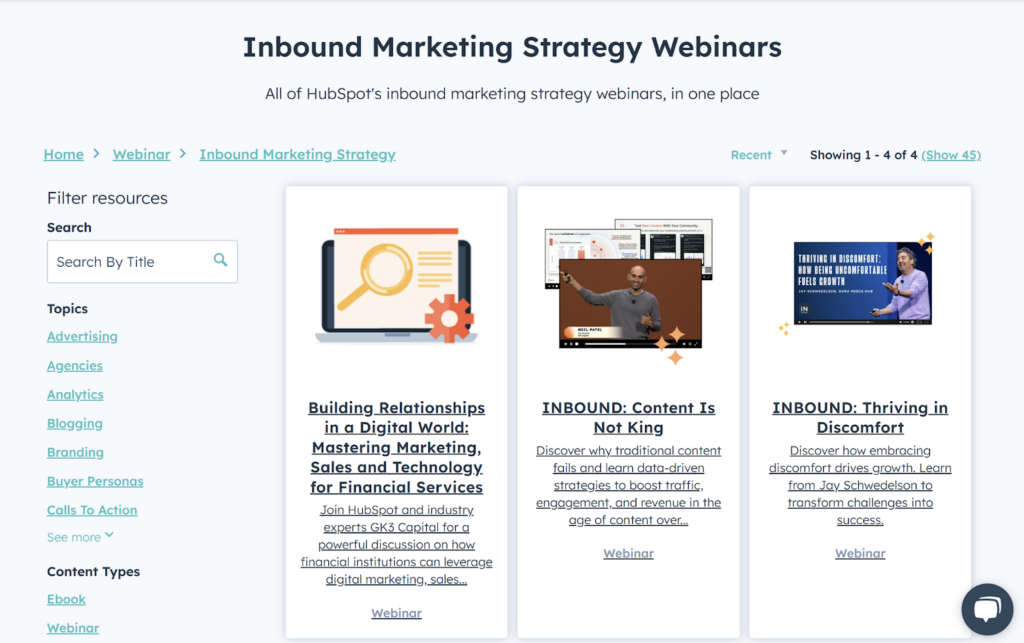
Task: Click the Search By Title field
Action: [x=142, y=262]
